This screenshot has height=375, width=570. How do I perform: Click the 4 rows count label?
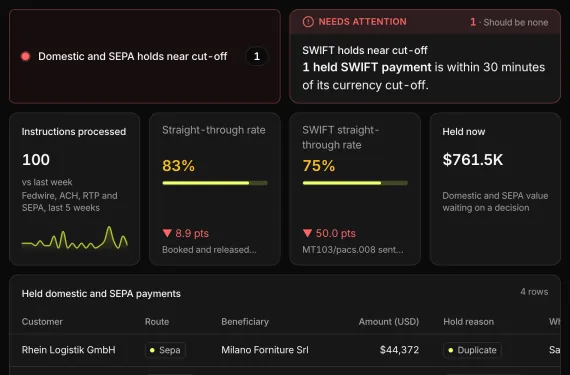pos(534,292)
